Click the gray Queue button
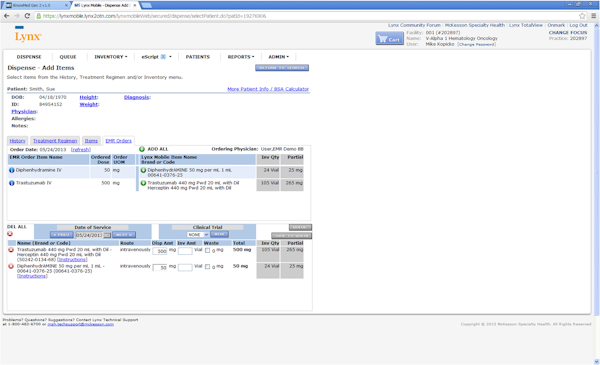This screenshot has width=600, height=365. click(300, 227)
